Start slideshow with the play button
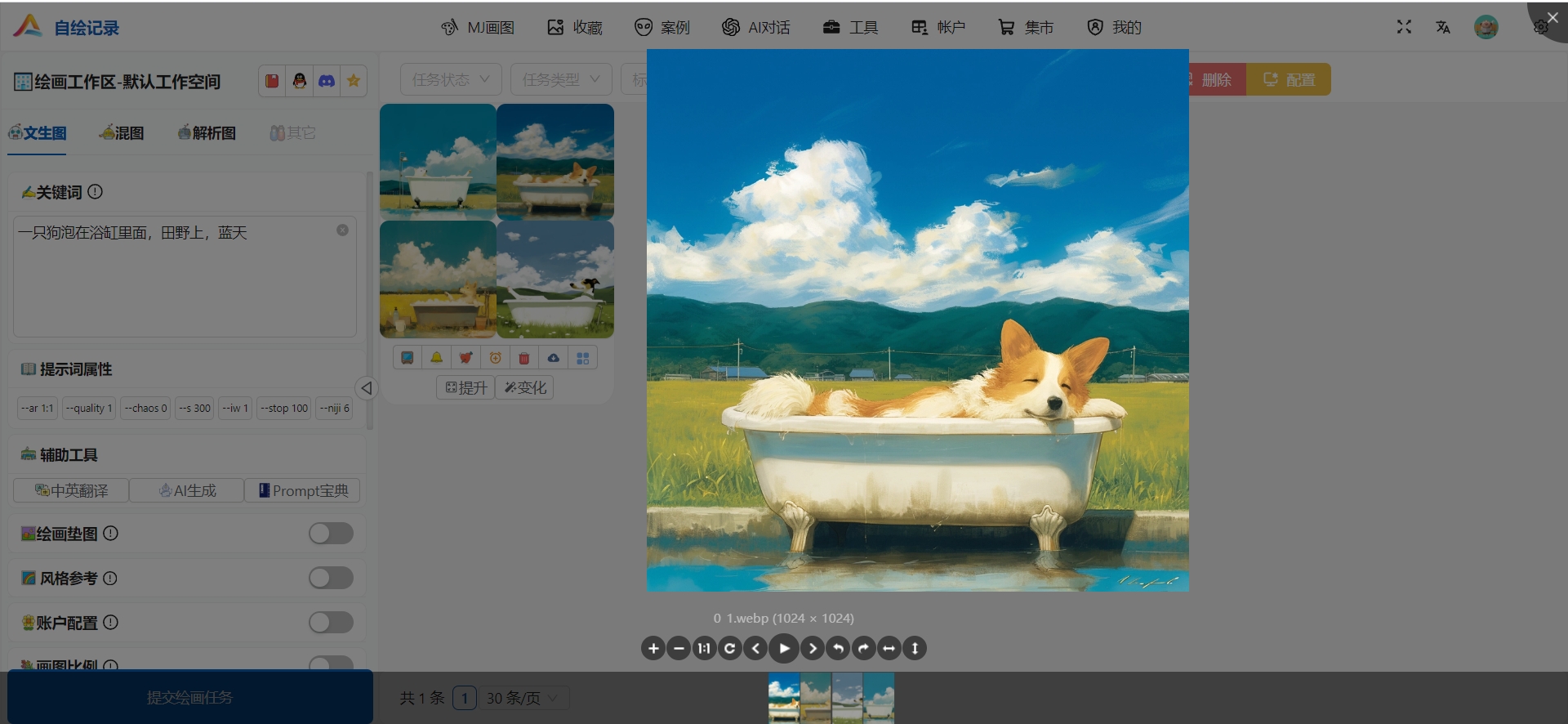This screenshot has width=1568, height=724. pyautogui.click(x=784, y=649)
